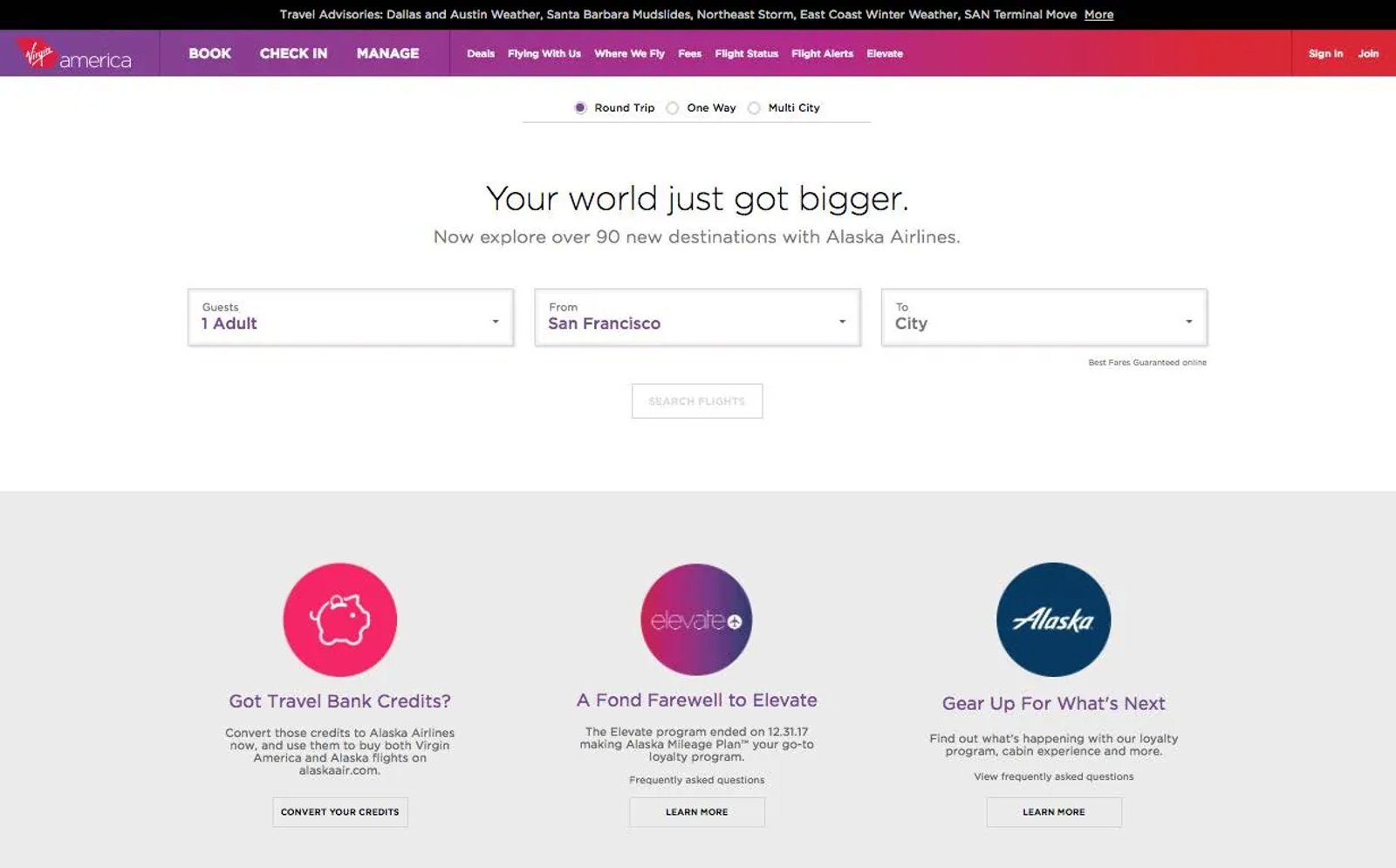Select the One Way radio button
The width and height of the screenshot is (1396, 868).
[x=673, y=108]
